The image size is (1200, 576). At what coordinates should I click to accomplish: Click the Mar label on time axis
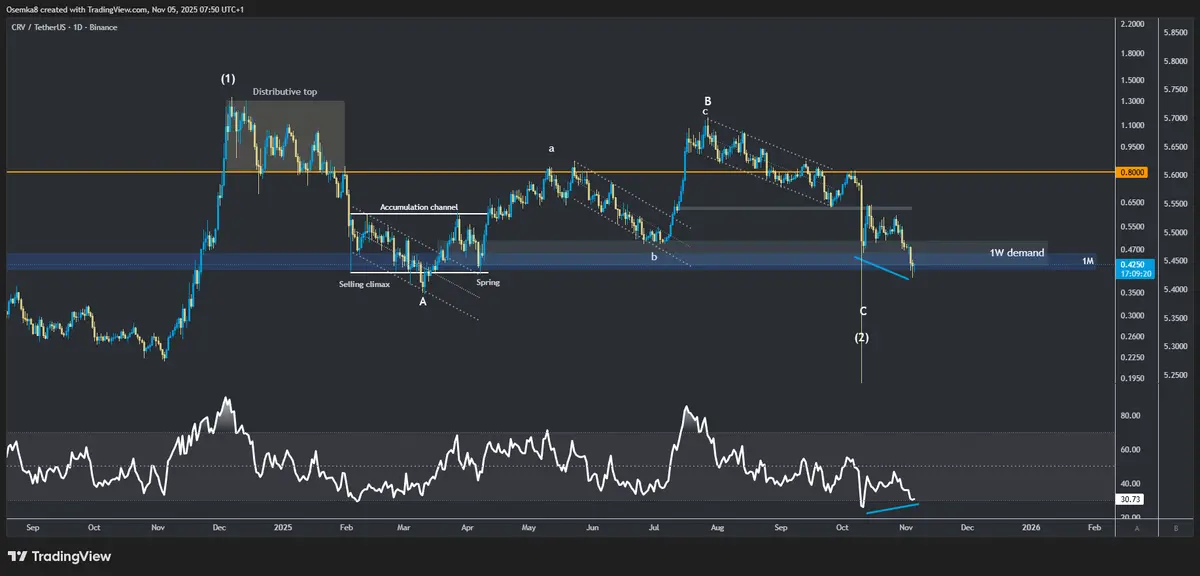404,526
